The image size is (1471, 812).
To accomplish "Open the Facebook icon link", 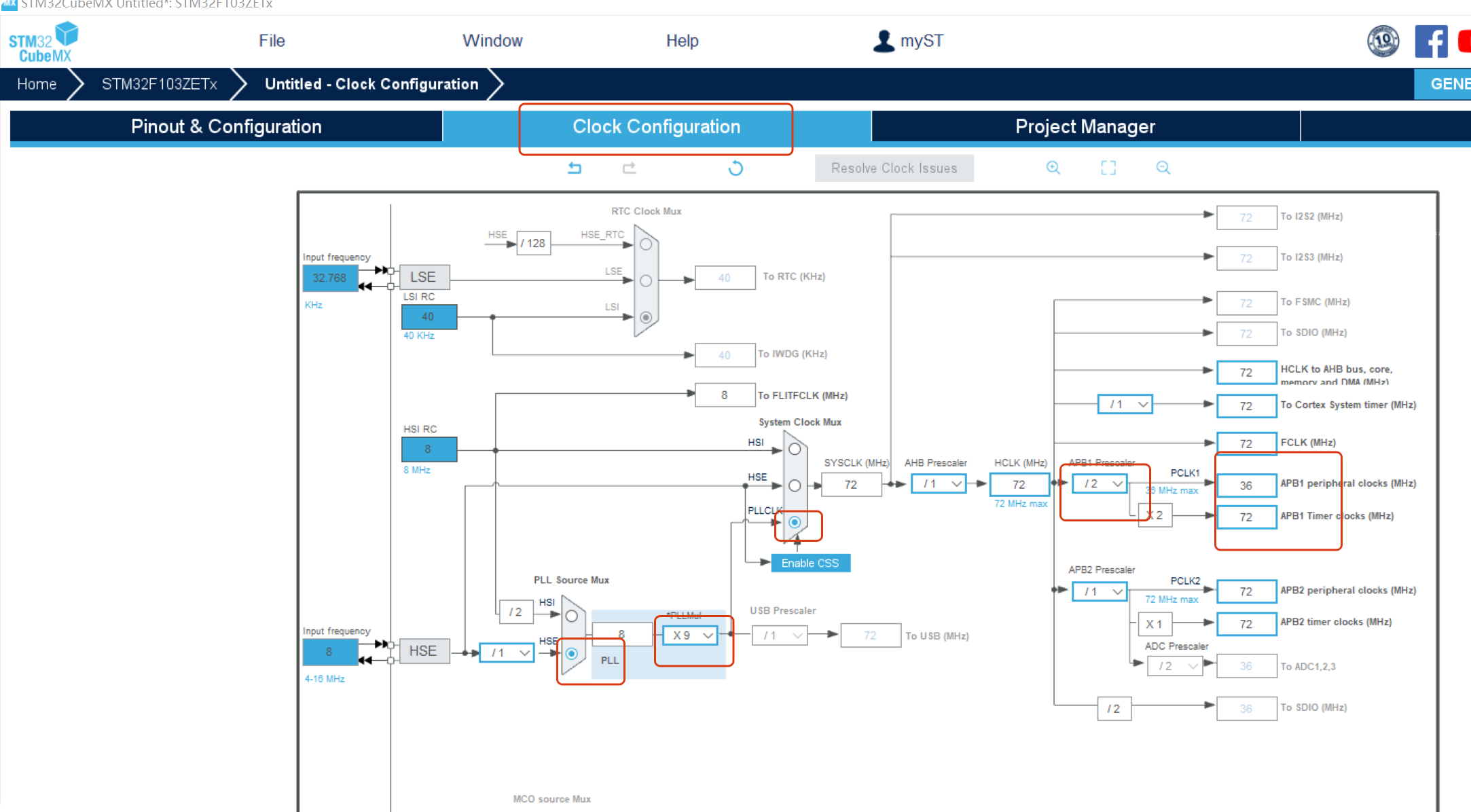I will [1430, 41].
